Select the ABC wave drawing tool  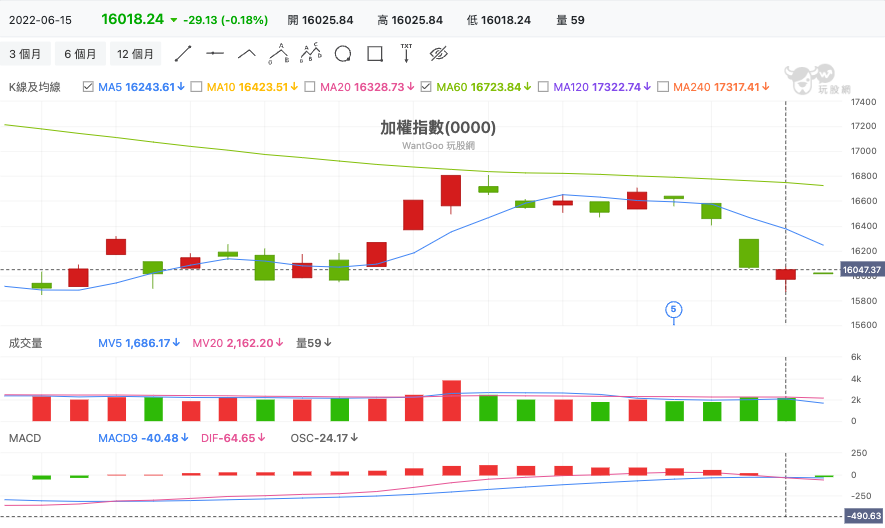tap(279, 54)
